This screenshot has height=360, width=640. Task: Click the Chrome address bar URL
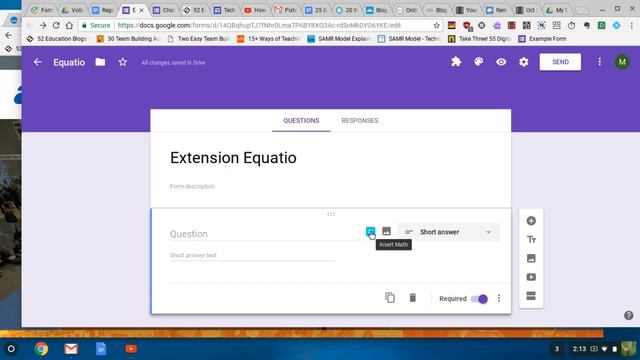coord(259,25)
